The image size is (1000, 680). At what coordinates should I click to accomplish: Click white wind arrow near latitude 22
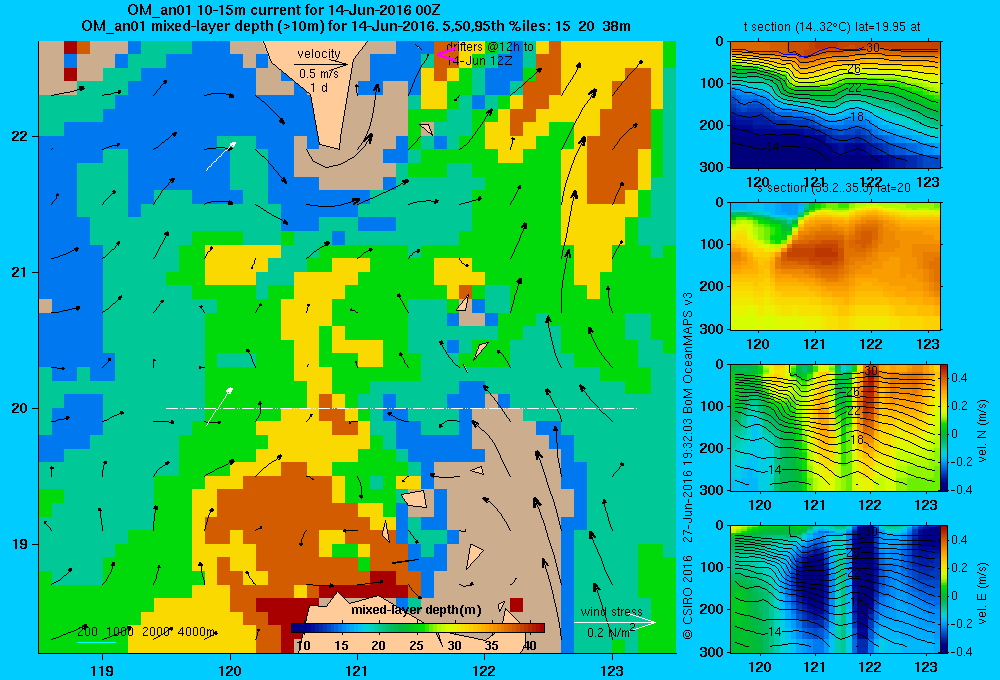tap(221, 156)
